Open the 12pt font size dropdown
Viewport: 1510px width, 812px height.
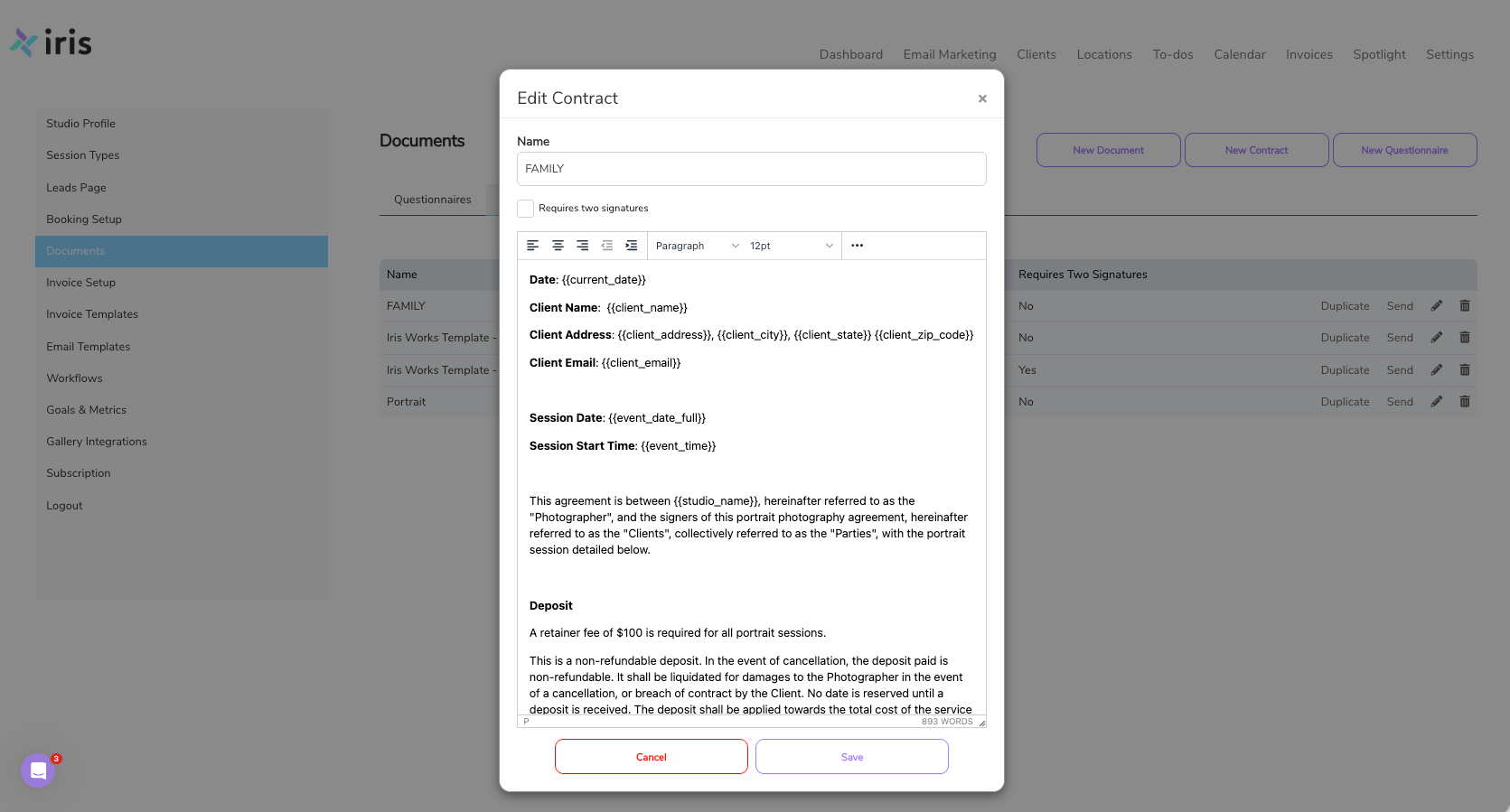[791, 246]
